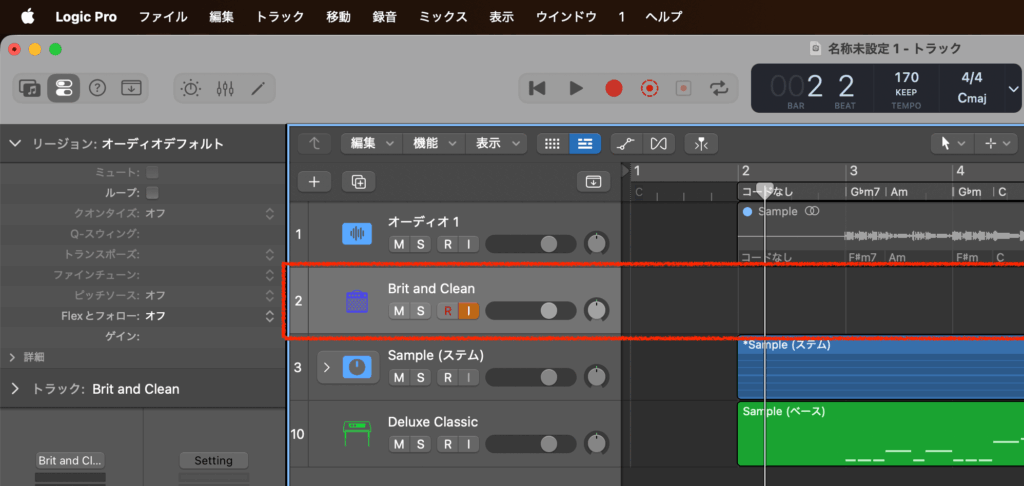Mute the オーディオ 1 track

[399, 244]
